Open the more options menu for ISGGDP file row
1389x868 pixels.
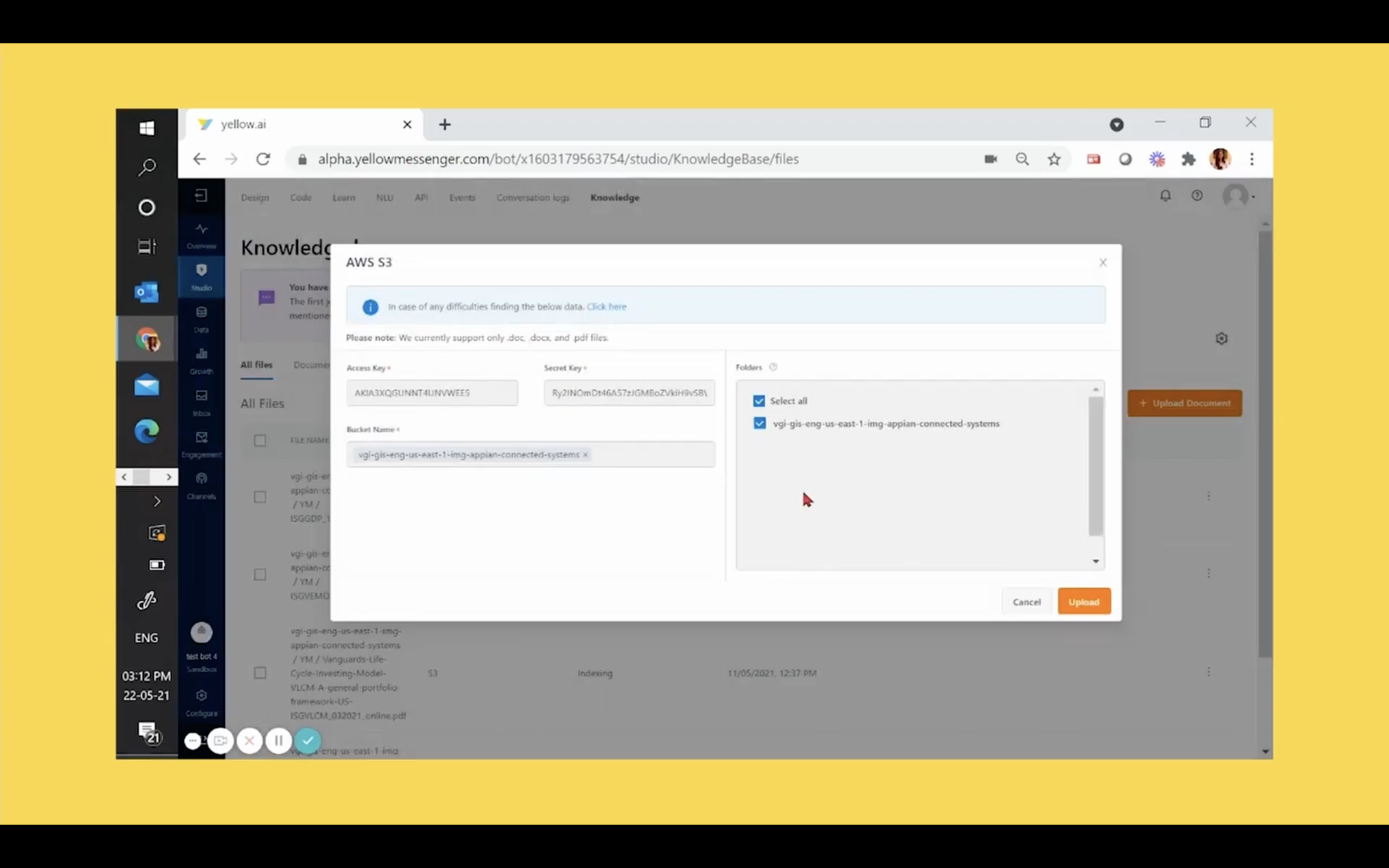(1209, 496)
